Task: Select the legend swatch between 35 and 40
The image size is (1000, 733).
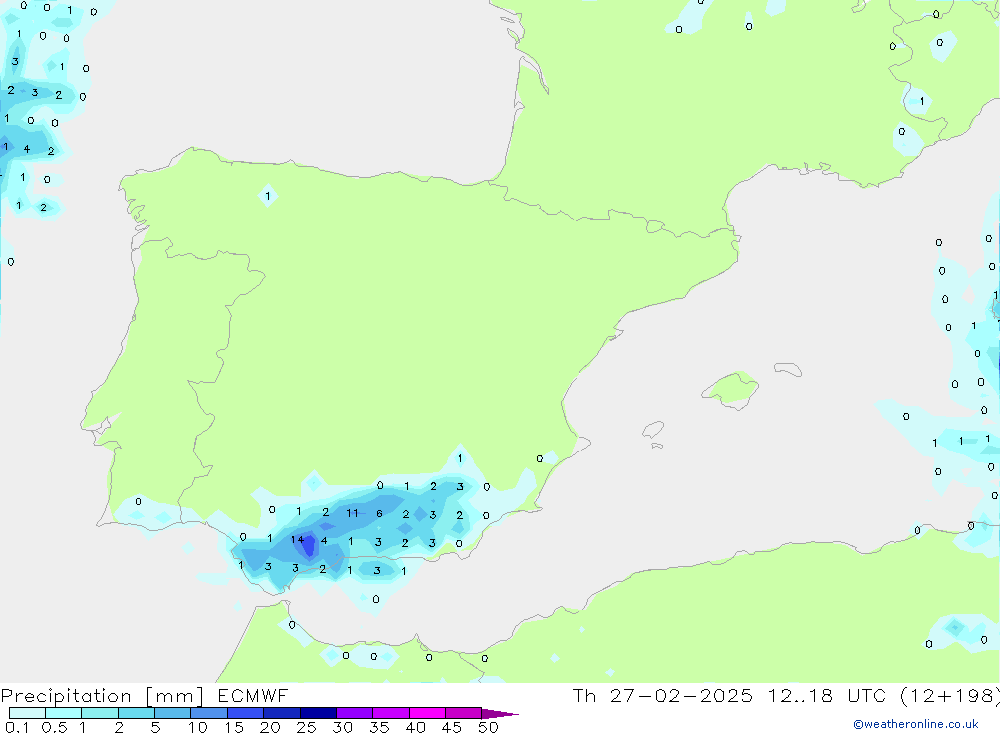Action: [x=390, y=713]
